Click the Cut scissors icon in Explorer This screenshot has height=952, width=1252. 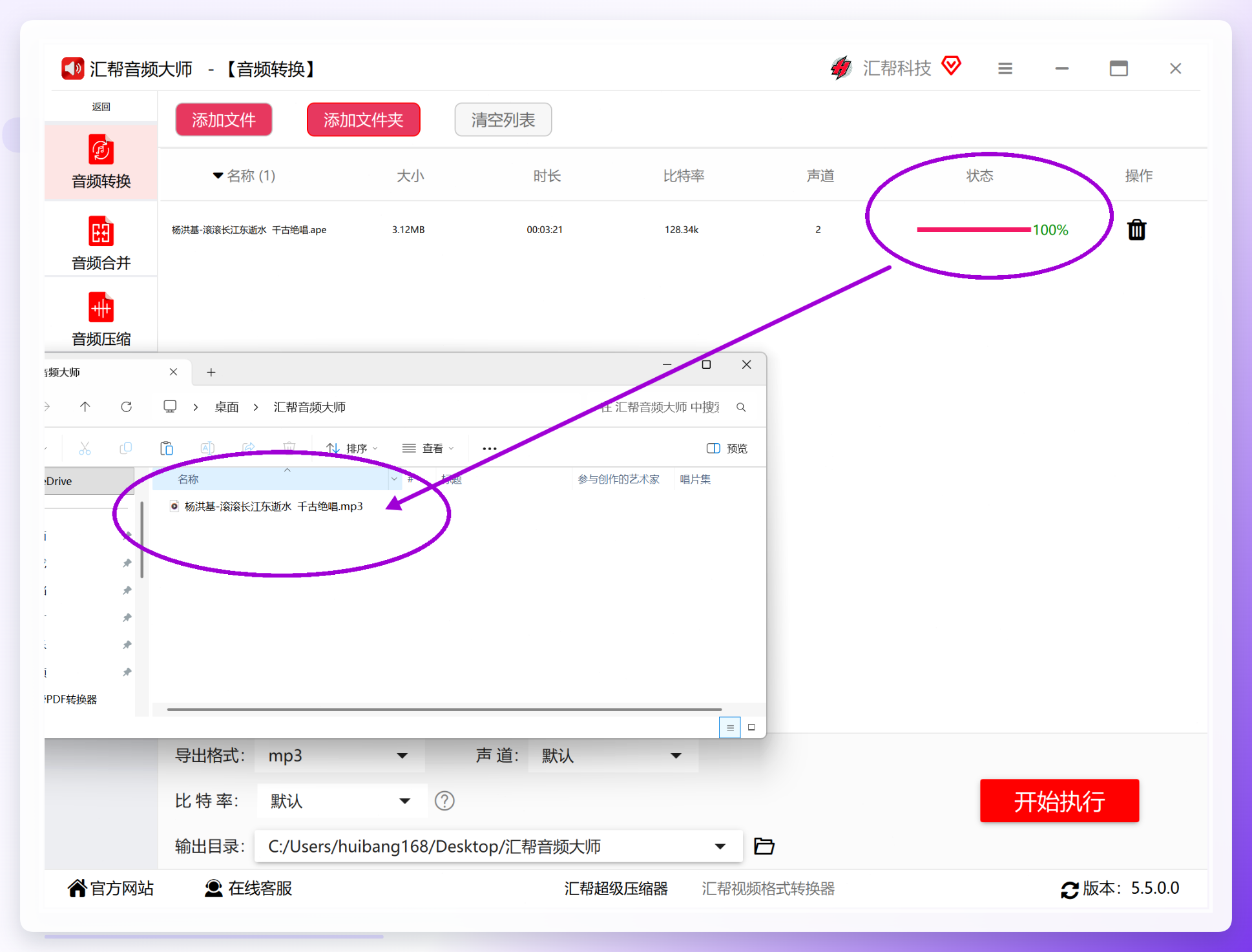pos(85,448)
